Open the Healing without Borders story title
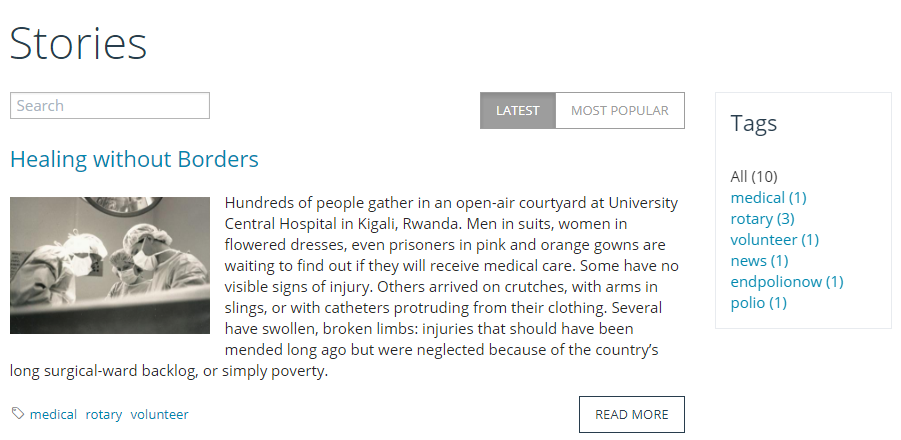The width and height of the screenshot is (901, 440). 134,159
